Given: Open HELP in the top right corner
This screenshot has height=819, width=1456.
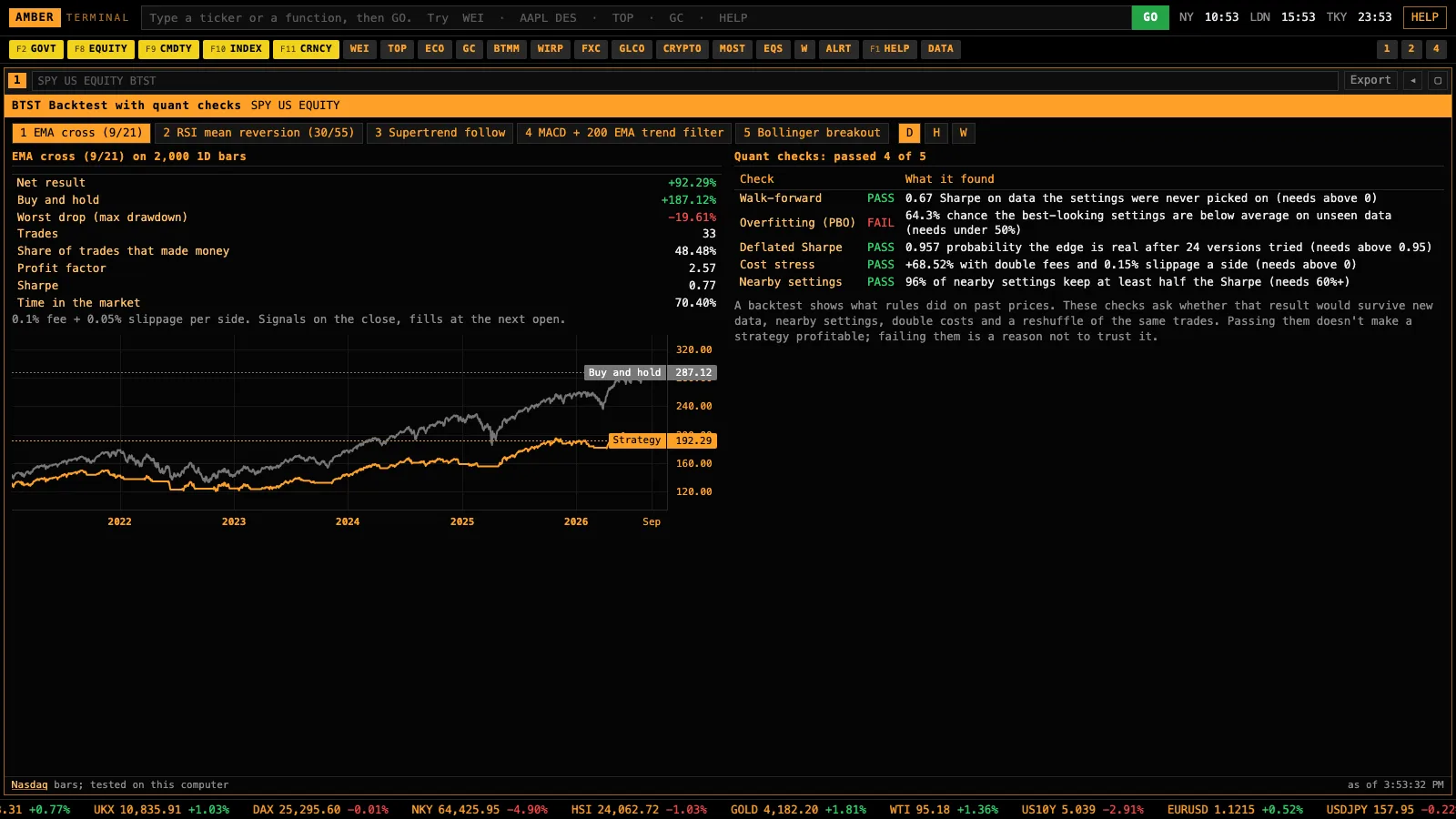Looking at the screenshot, I should [x=1425, y=17].
